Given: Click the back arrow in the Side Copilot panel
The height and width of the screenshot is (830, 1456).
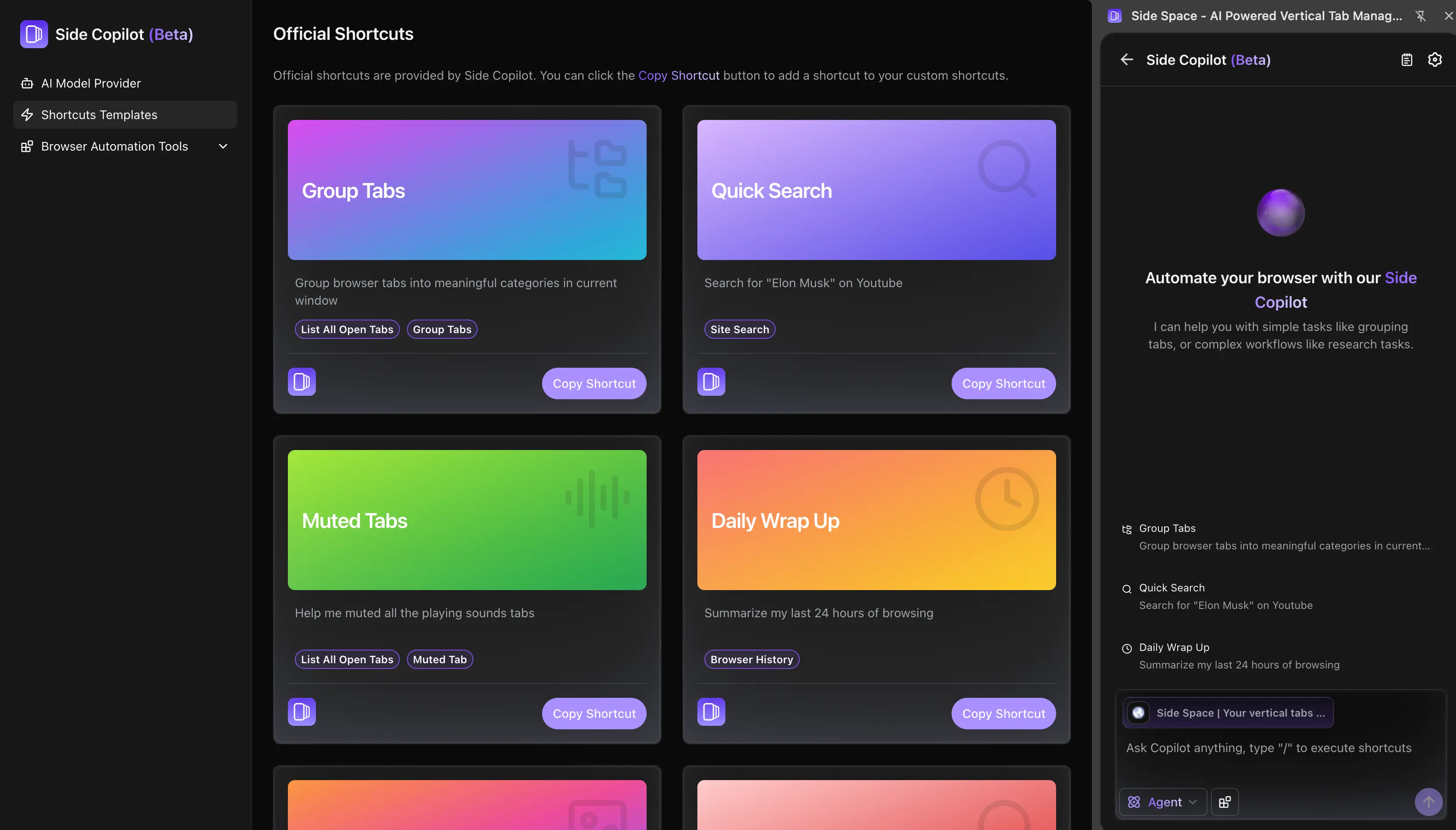Looking at the screenshot, I should (x=1127, y=59).
